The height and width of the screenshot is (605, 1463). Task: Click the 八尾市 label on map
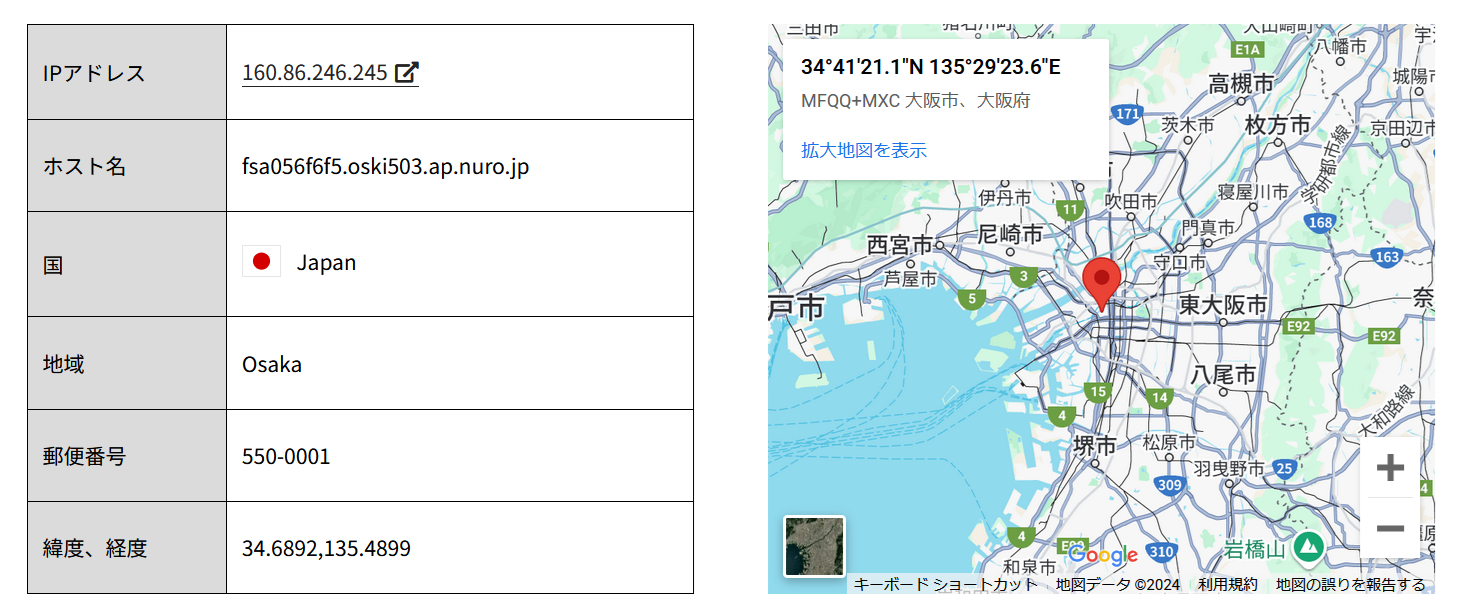point(1224,375)
